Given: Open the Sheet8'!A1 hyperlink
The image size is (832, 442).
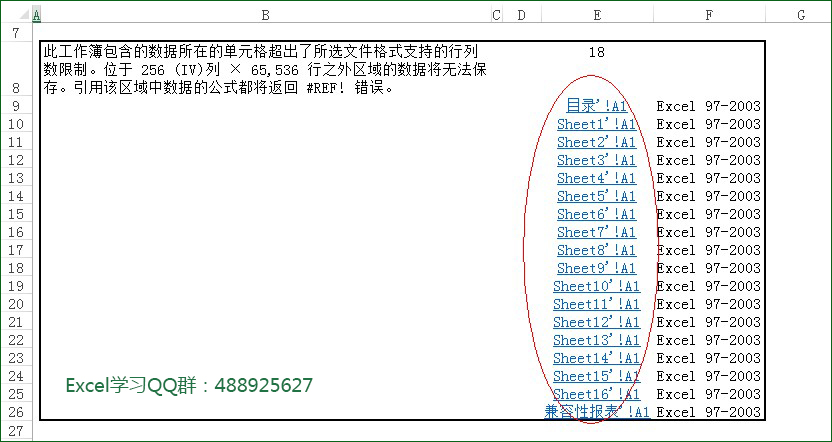Looking at the screenshot, I should 596,250.
